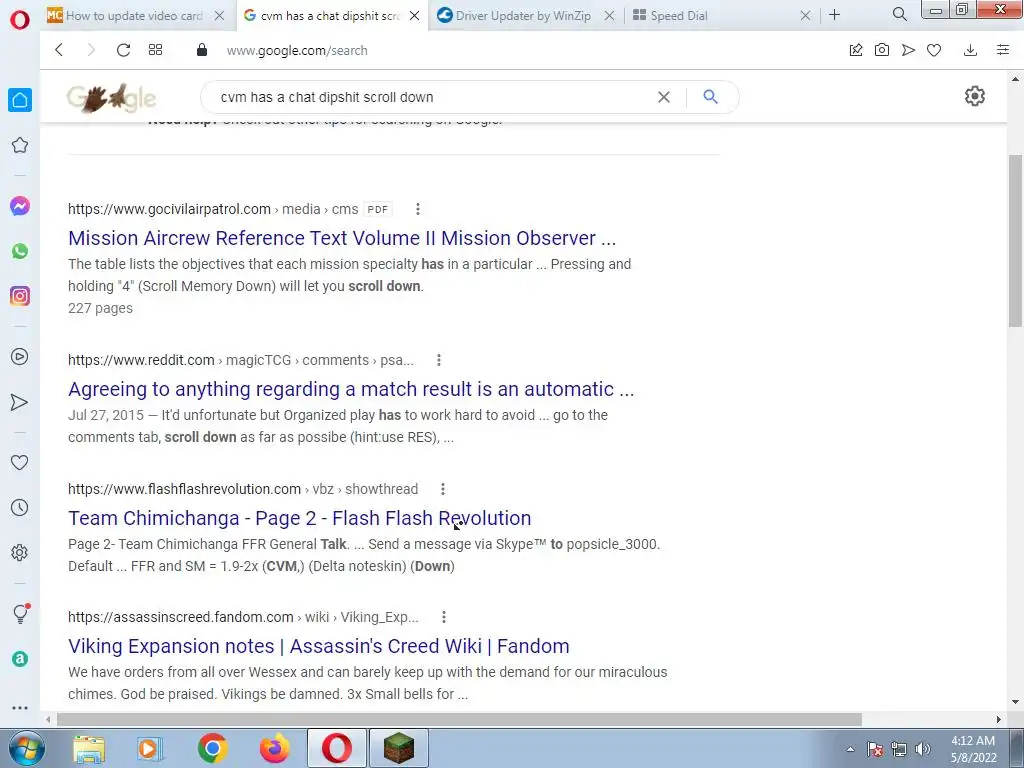This screenshot has width=1024, height=768.
Task: Click the scroll-right arrow of horizontal scrollbar
Action: coord(998,719)
